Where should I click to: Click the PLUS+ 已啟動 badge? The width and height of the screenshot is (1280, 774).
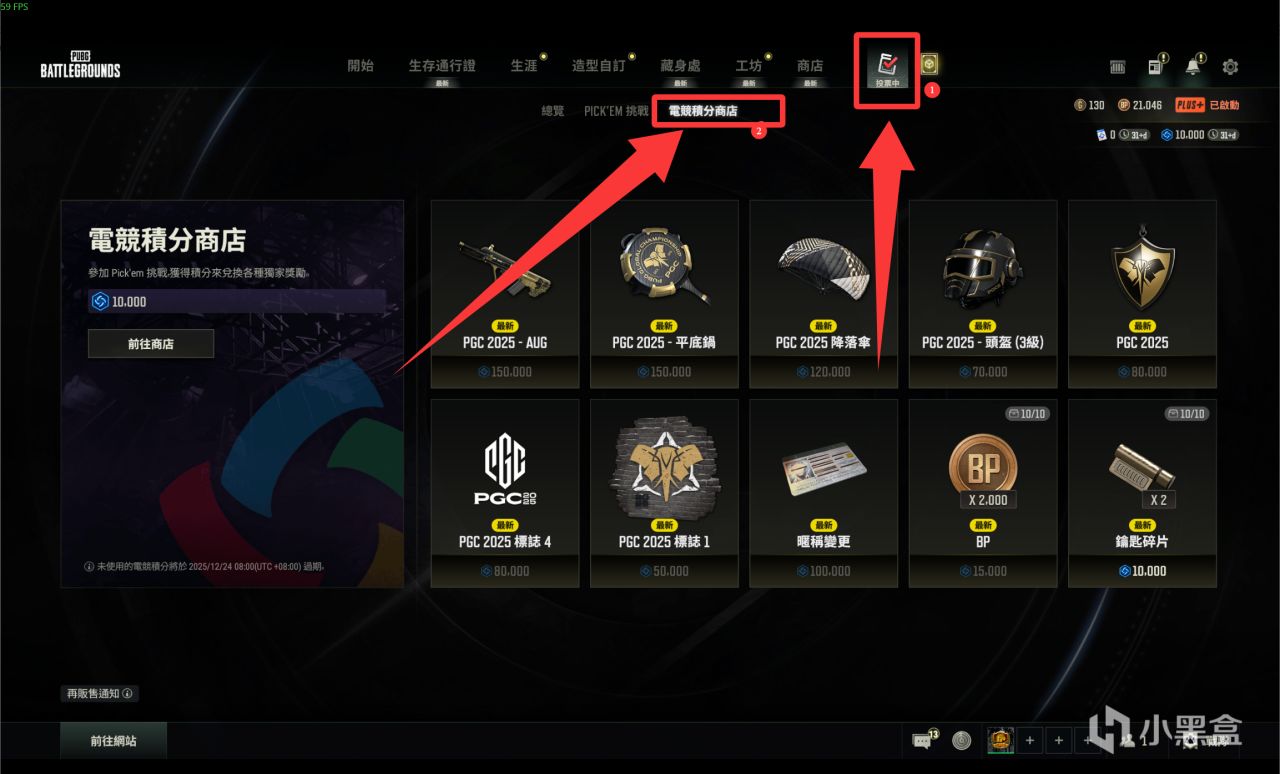click(1206, 105)
